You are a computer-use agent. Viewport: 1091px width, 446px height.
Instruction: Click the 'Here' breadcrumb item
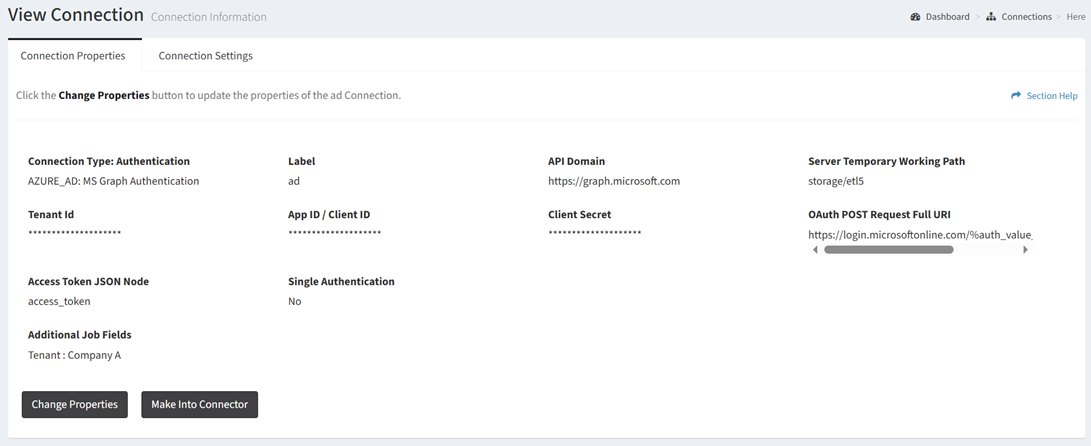pos(1075,17)
